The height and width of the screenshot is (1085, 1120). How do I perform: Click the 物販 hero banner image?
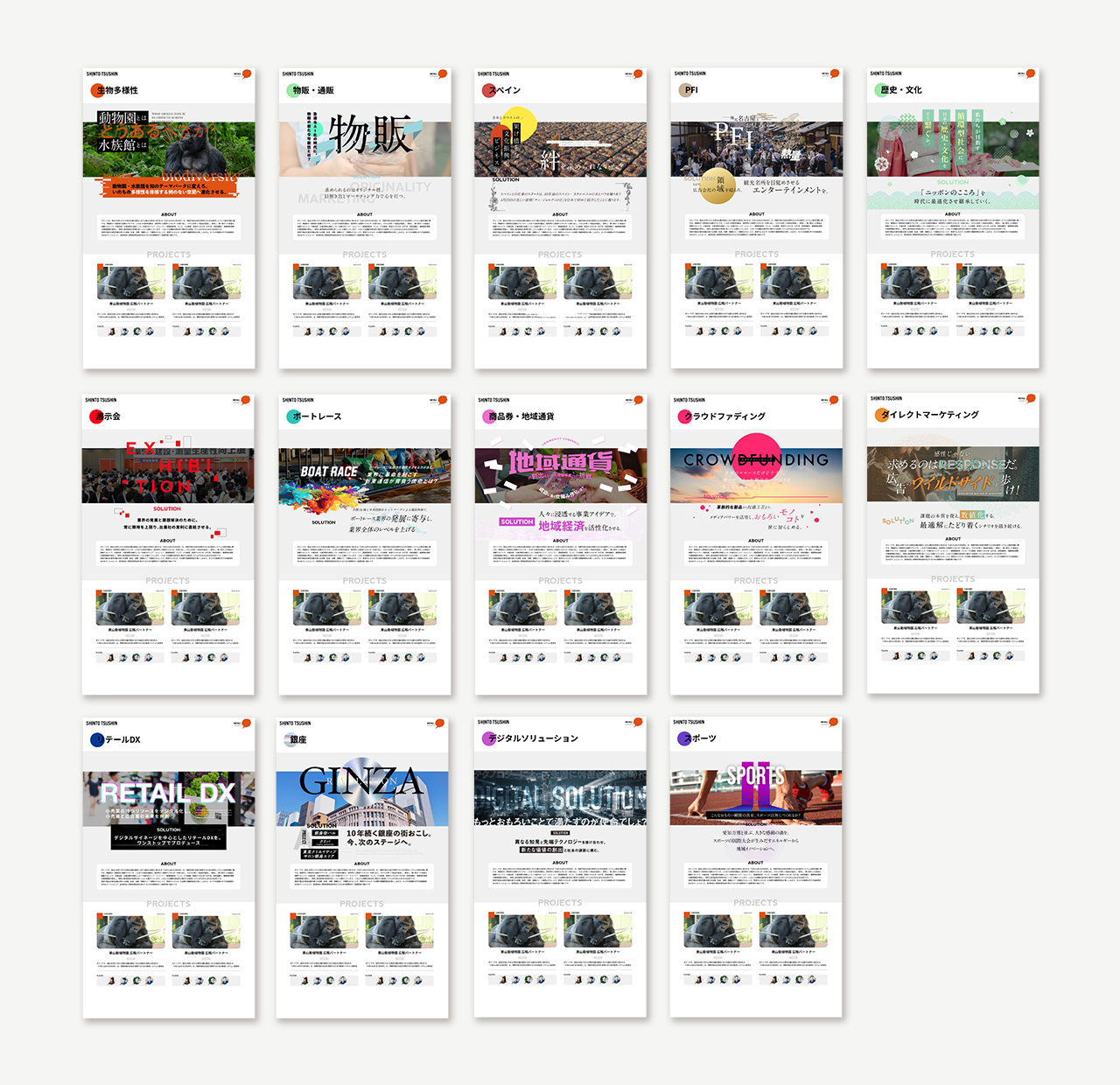click(365, 149)
